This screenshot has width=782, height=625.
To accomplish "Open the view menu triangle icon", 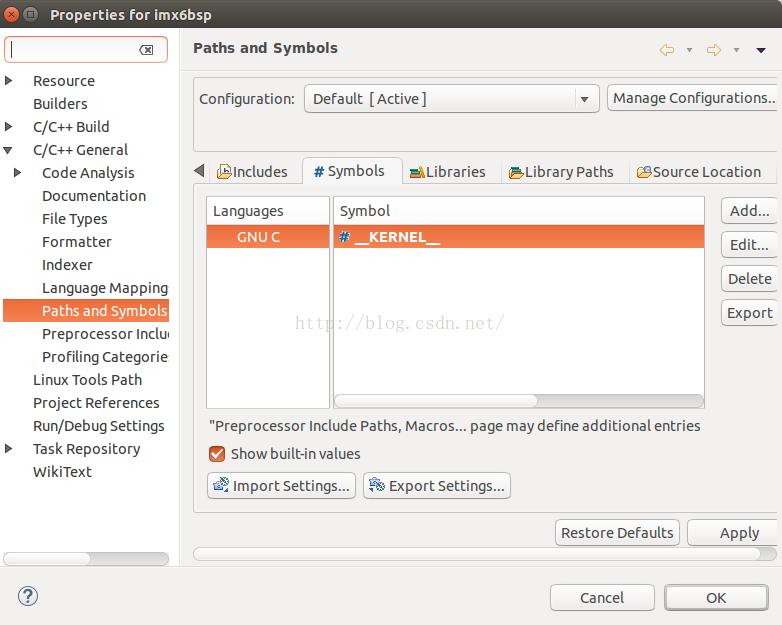I will 761,50.
